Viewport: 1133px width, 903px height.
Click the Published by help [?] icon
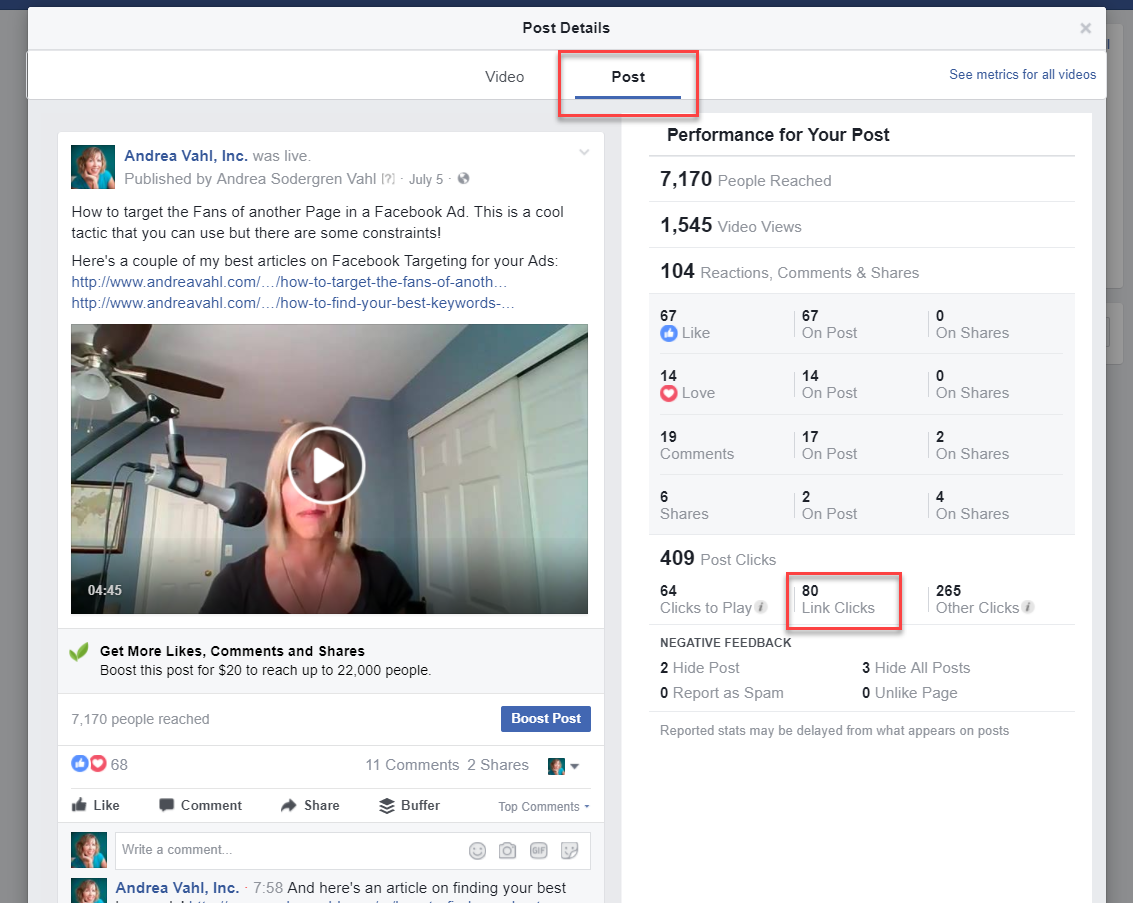(x=388, y=179)
